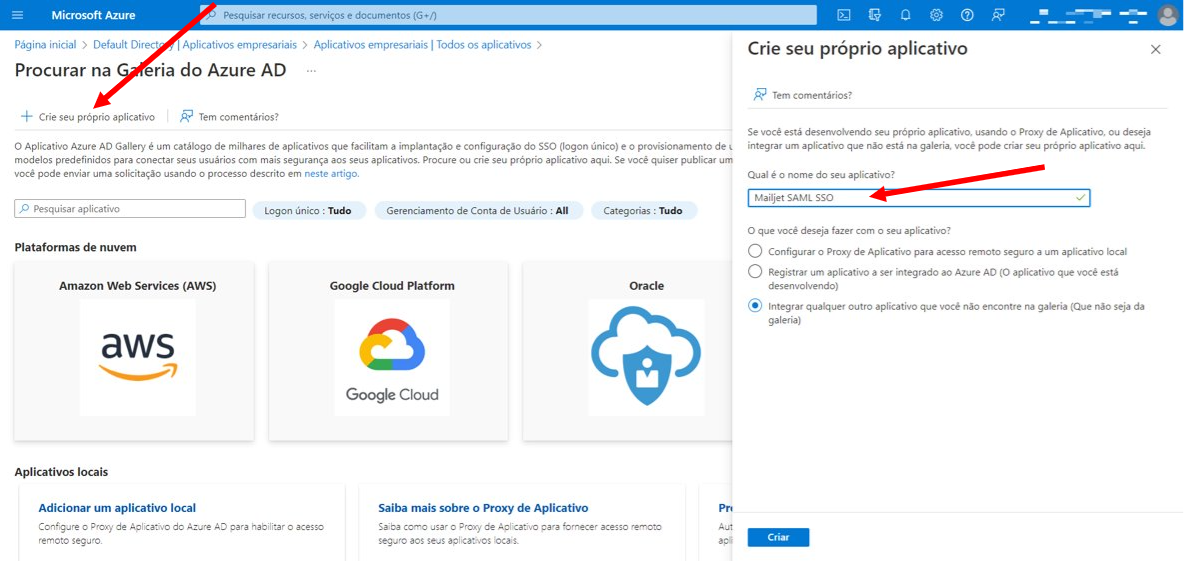
Task: Select Configurar o Proxy de Aplicativo option
Action: [755, 251]
